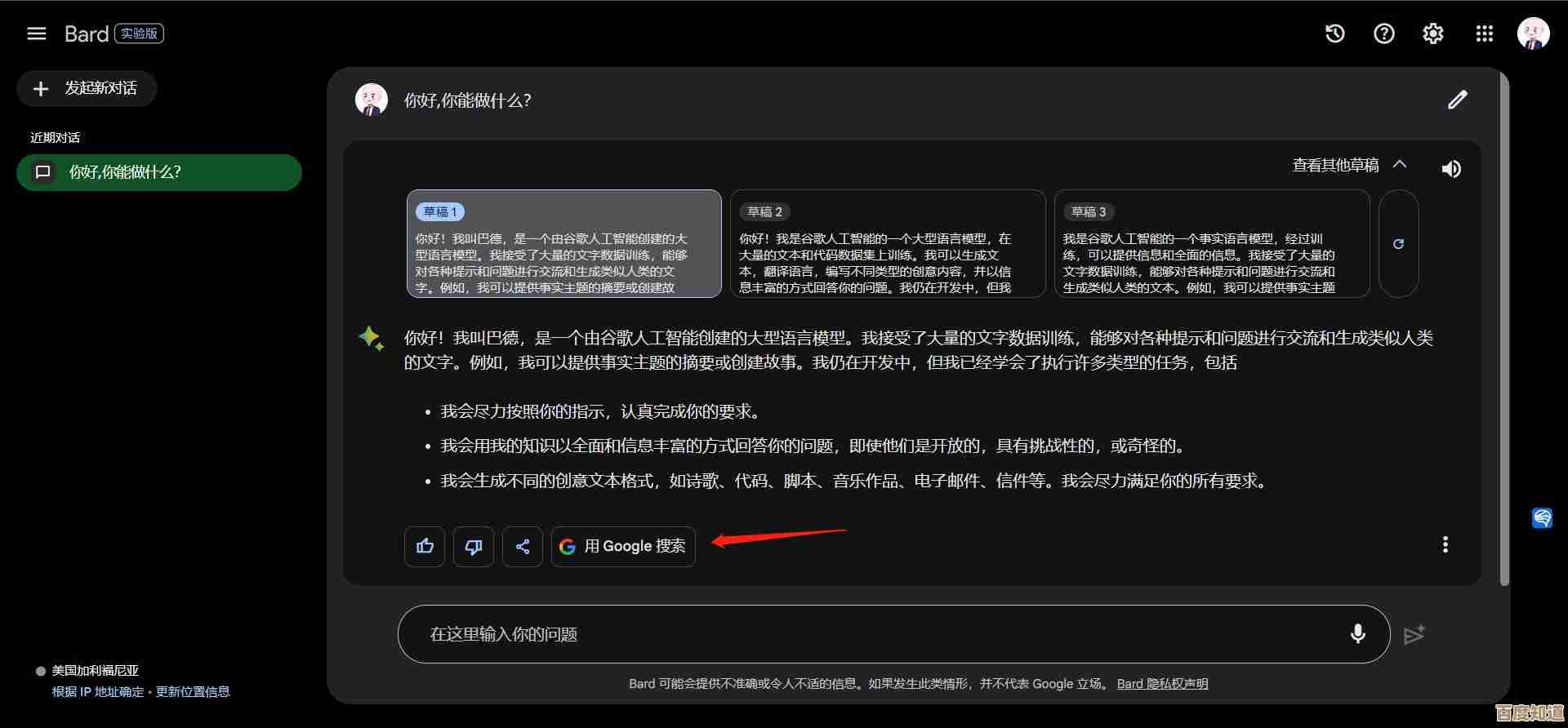Open the hamburger main menu
This screenshot has height=728, width=1568.
point(36,33)
